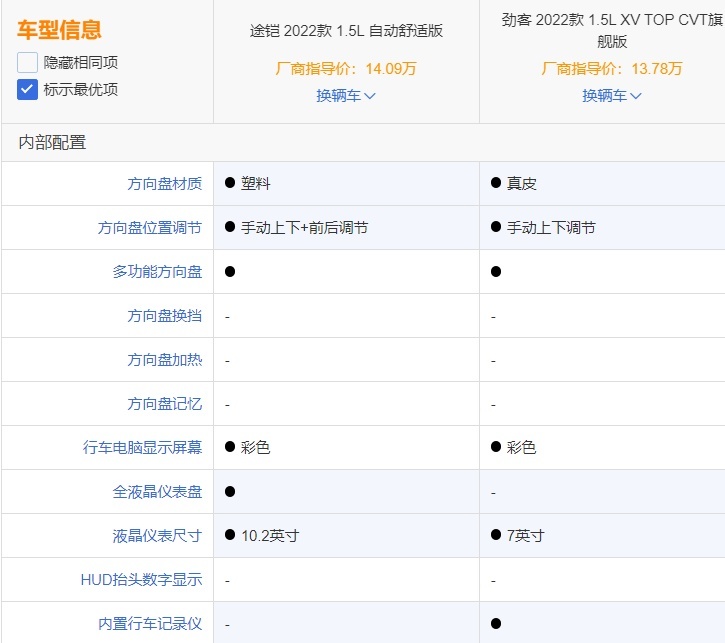
Task: Open the HUD抬头数字显示 parameter link
Action: coord(141,580)
